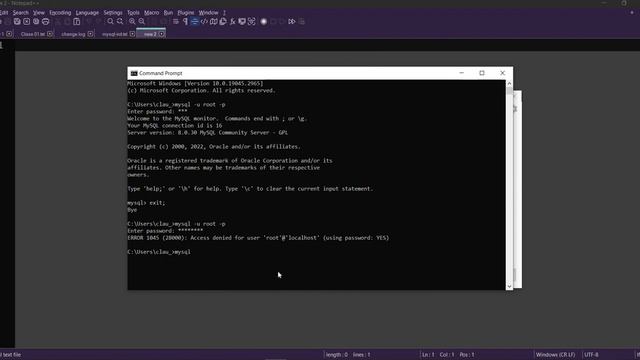Viewport: 640px width, 360px height.
Task: Run macro multiple times fast-forward icon
Action: [x=292, y=22]
